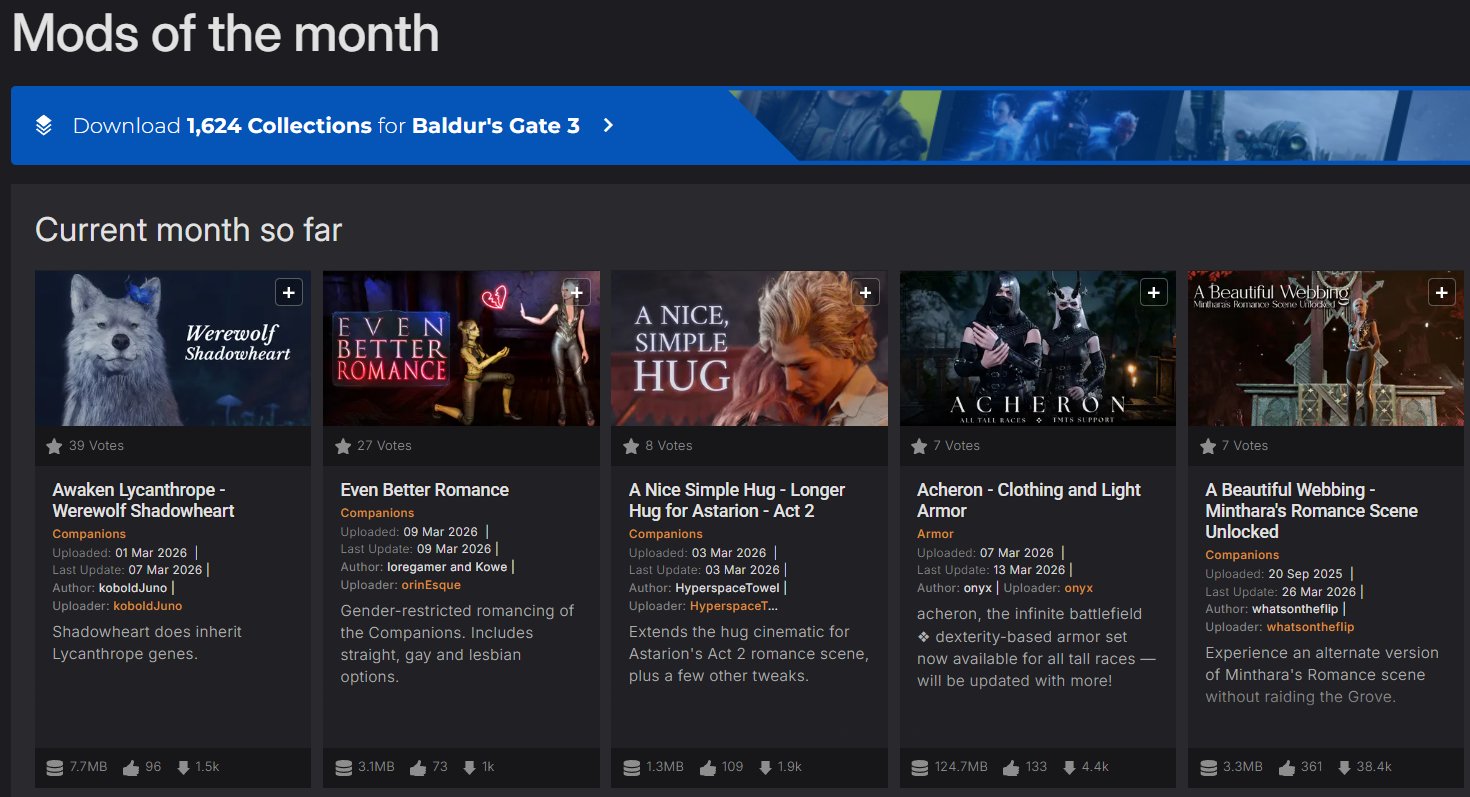Viewport: 1470px width, 797px height.
Task: Click the last update date 13 Mar 2026
Action: [1027, 570]
